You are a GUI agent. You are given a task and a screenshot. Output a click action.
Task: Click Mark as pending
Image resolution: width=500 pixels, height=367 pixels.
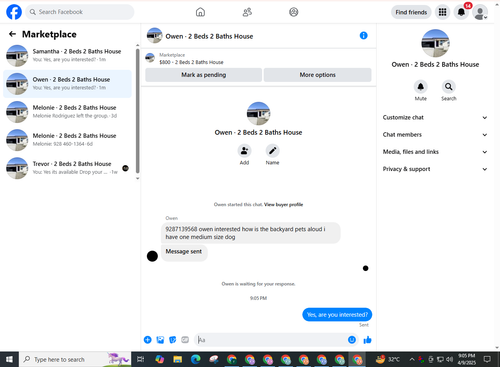click(x=203, y=75)
